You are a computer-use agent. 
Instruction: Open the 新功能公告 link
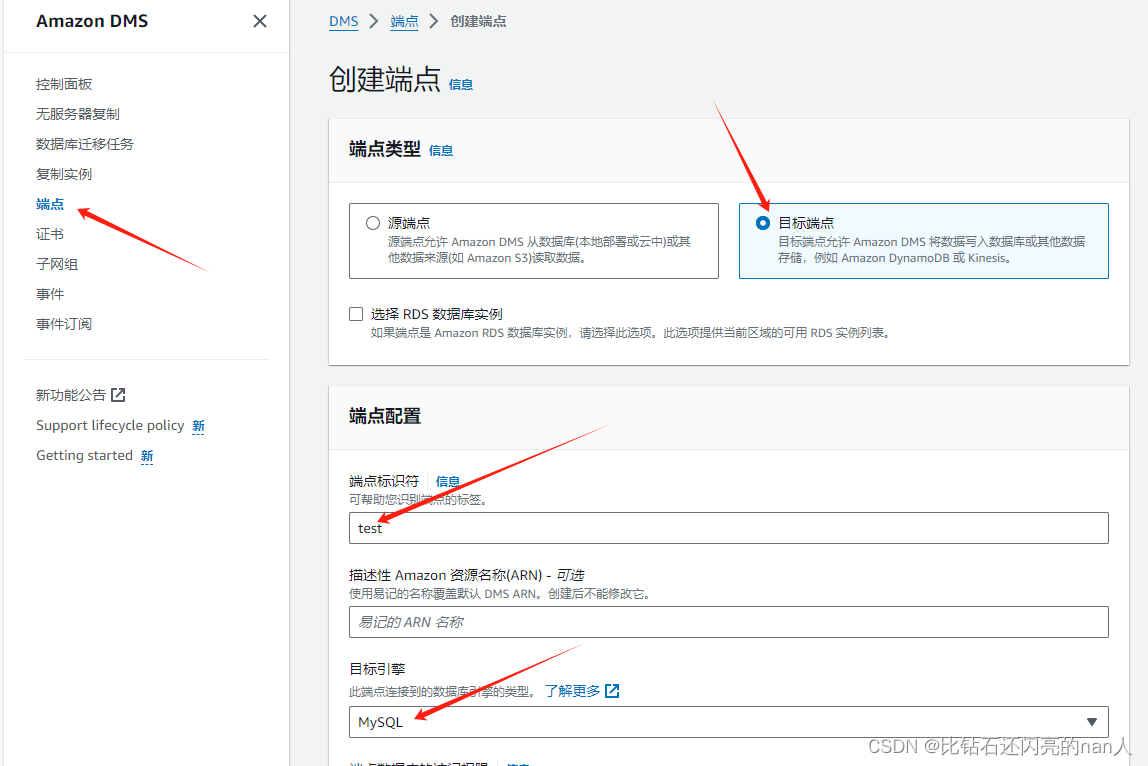coord(71,395)
